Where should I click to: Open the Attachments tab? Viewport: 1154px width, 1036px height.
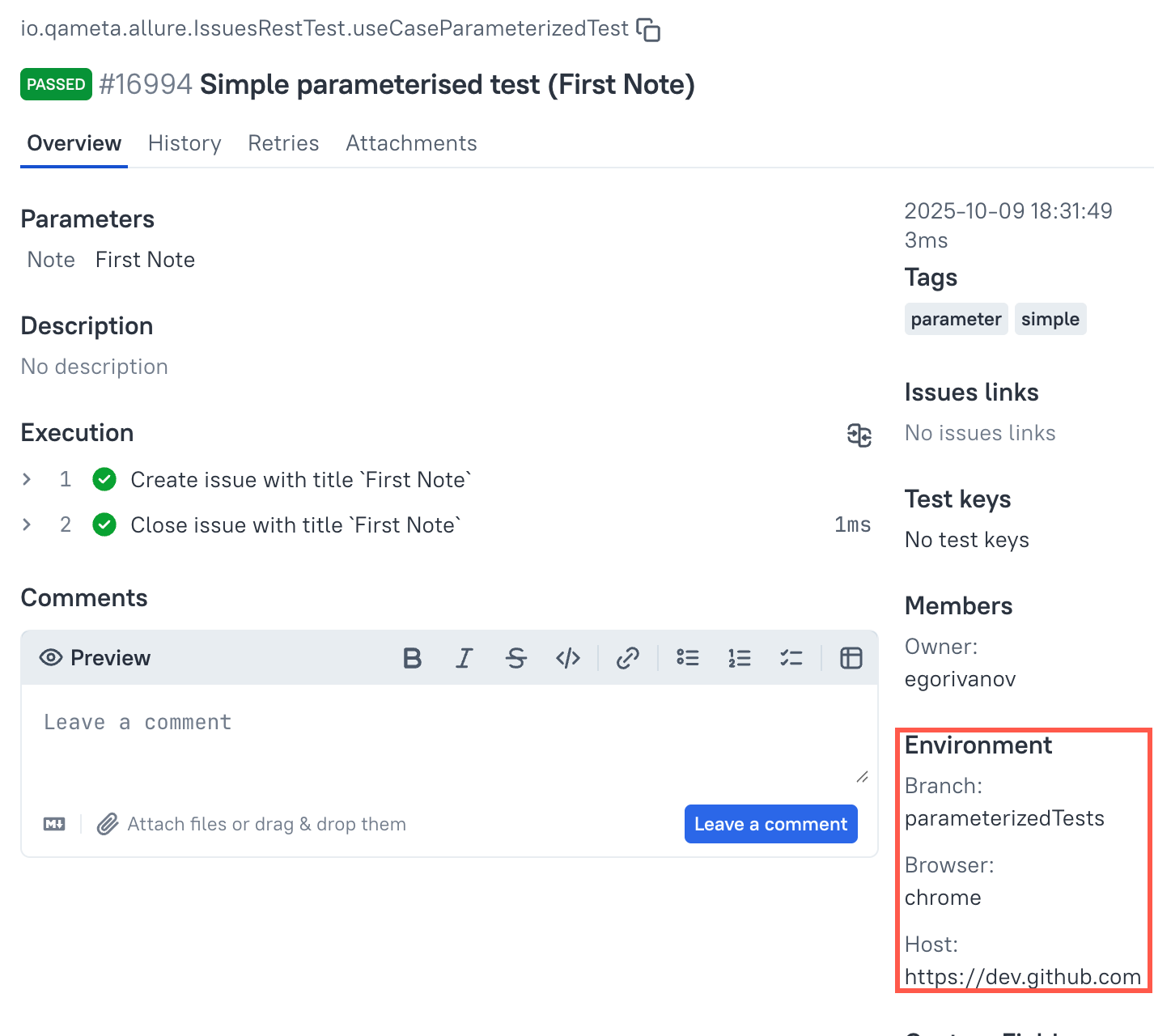[411, 143]
